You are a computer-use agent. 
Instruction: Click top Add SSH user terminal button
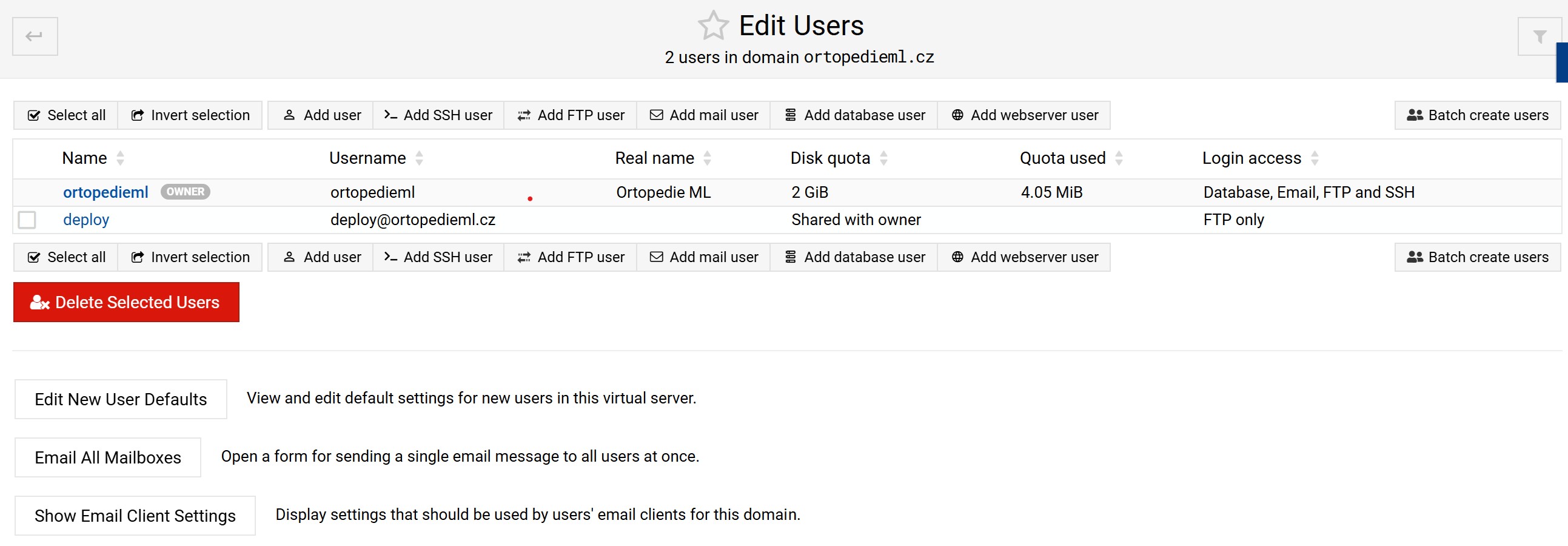pos(438,115)
